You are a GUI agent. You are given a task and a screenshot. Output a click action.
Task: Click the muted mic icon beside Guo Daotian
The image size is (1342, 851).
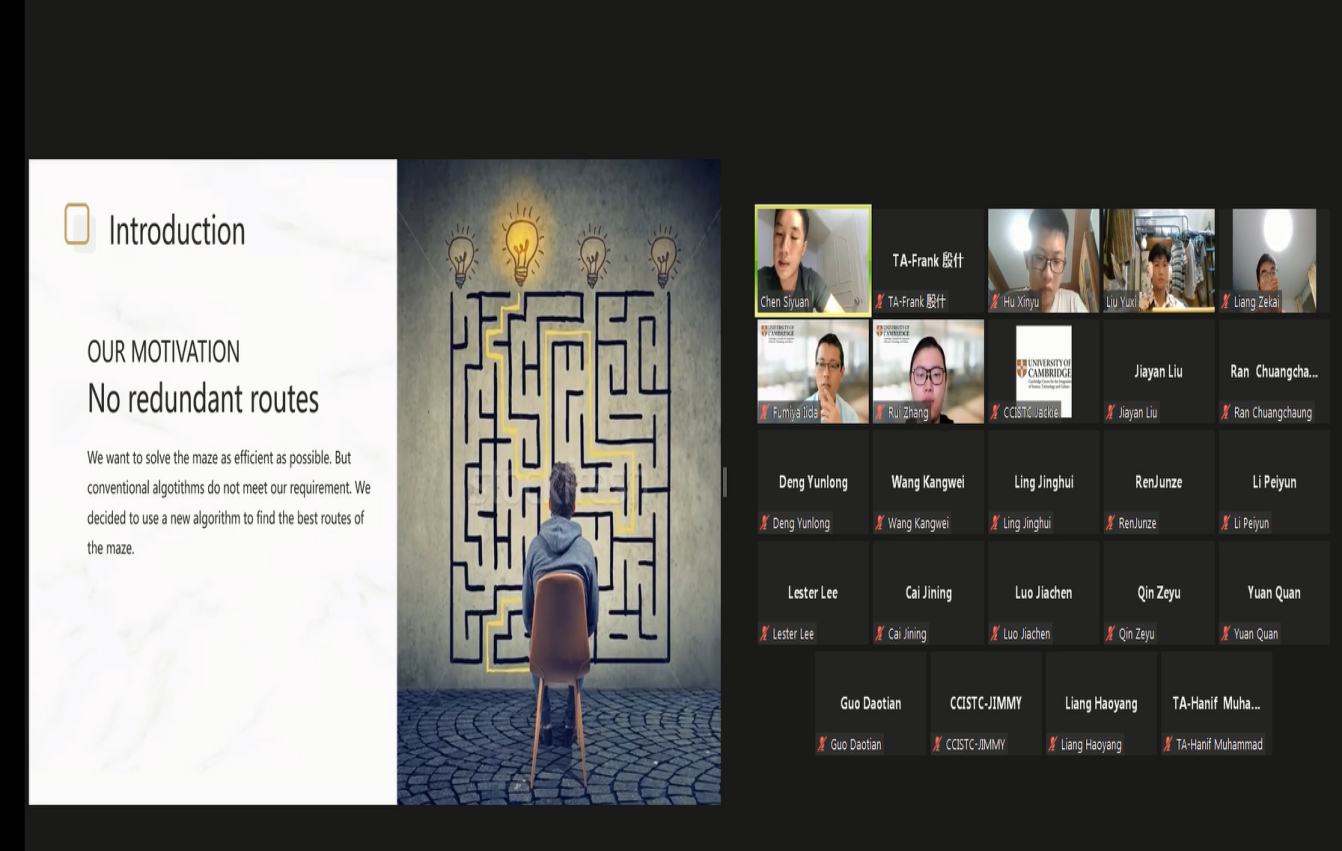tap(822, 744)
